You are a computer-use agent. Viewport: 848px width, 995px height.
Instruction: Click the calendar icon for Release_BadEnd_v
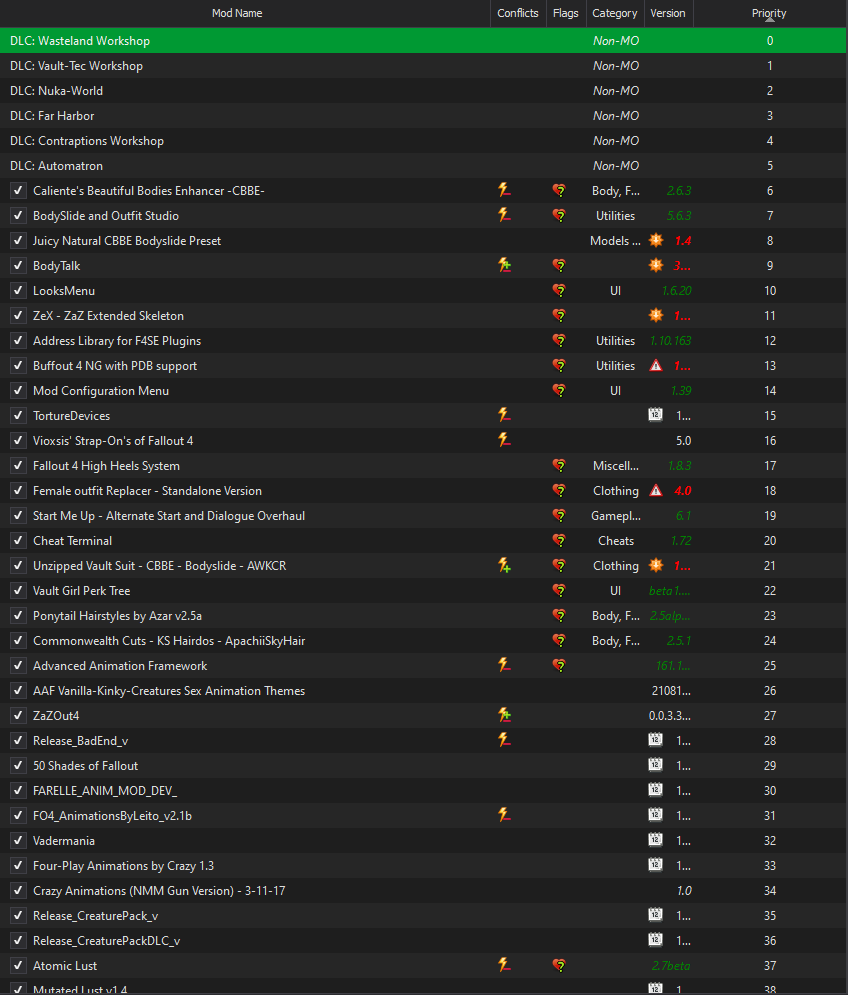[x=656, y=740]
